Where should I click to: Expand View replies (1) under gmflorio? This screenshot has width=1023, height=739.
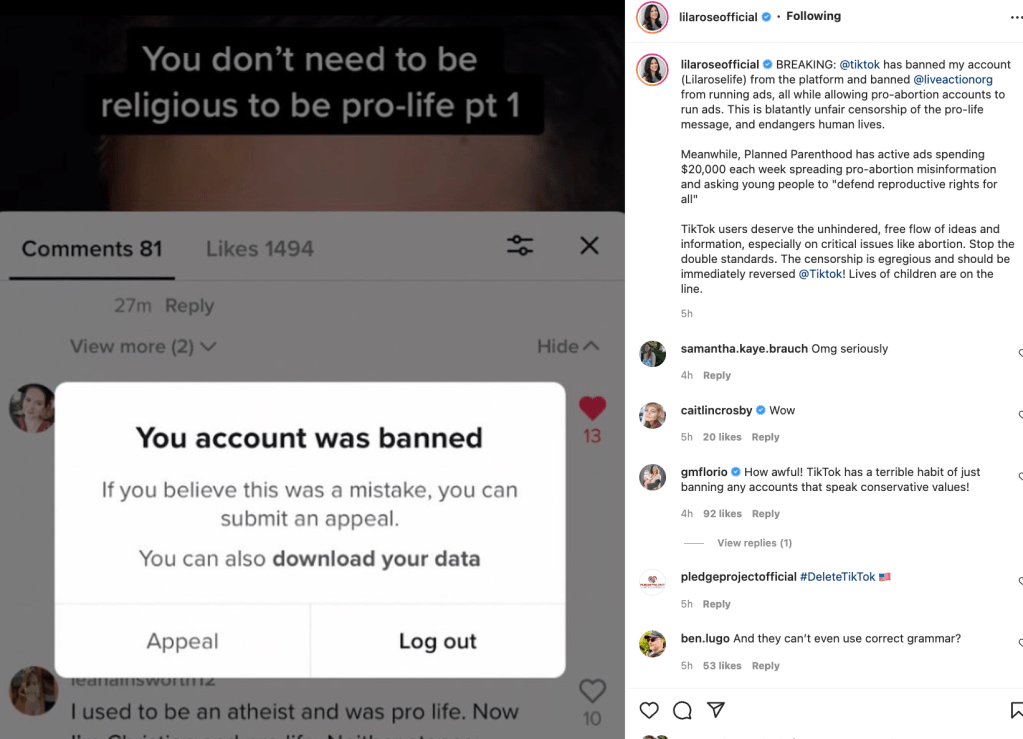point(754,543)
